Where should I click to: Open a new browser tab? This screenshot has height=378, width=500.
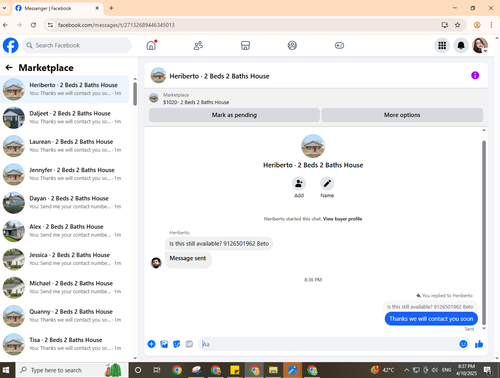(x=111, y=8)
